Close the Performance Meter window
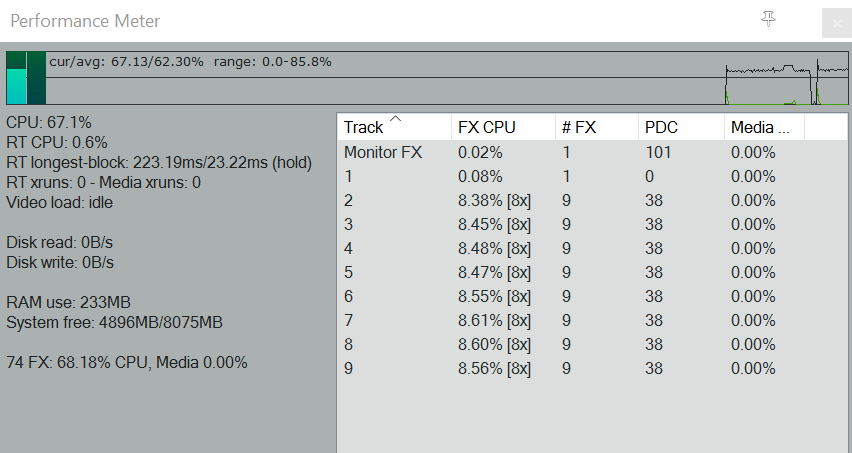The height and width of the screenshot is (453, 852). click(x=834, y=23)
